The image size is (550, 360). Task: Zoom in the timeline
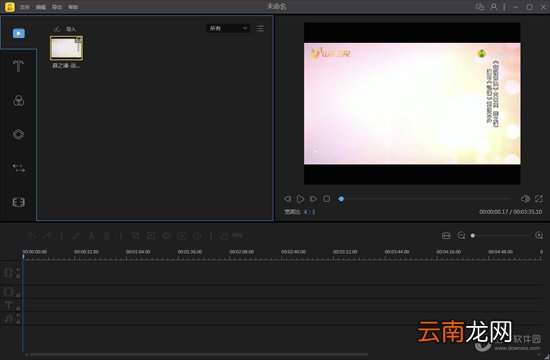point(539,235)
